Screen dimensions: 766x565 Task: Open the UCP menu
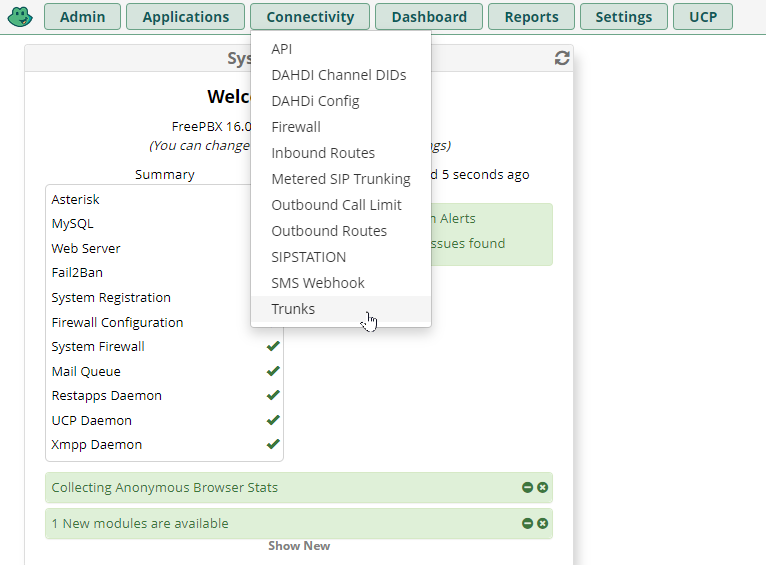click(x=702, y=17)
